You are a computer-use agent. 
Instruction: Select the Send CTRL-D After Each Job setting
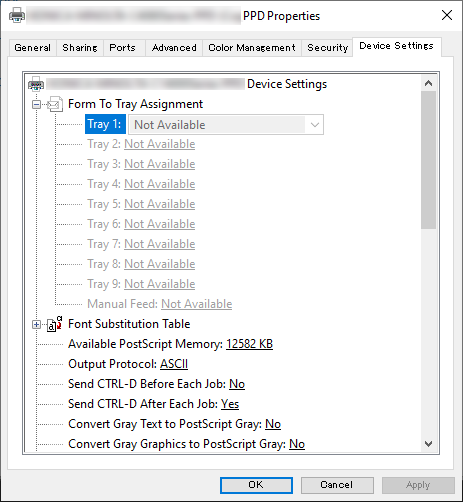(x=153, y=404)
